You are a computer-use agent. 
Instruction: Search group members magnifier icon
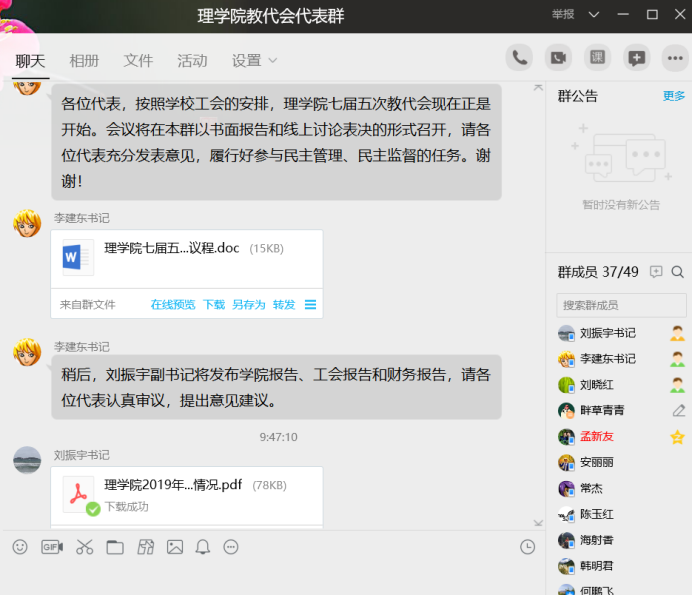(x=678, y=272)
